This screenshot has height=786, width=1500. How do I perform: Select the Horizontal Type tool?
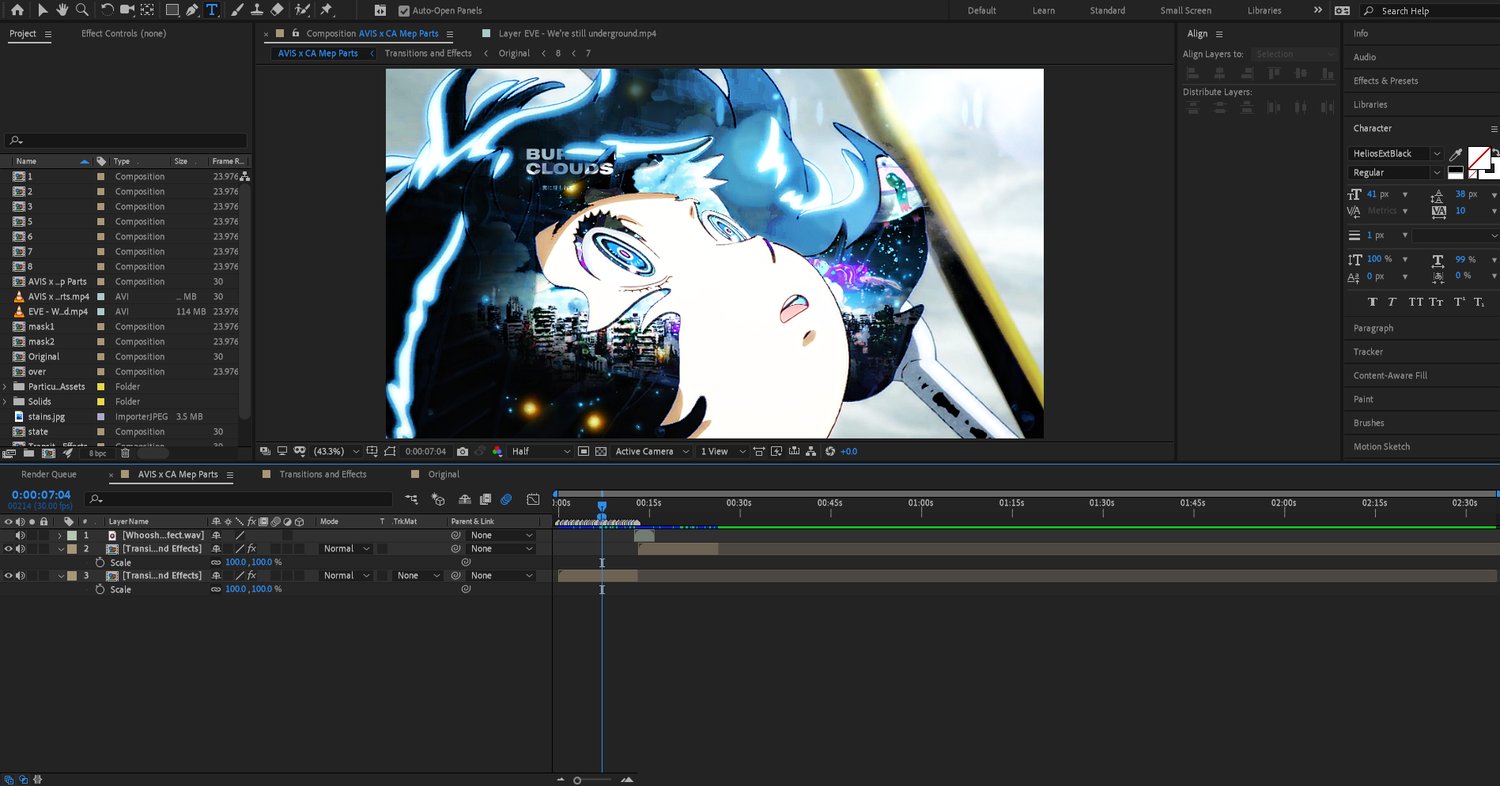[x=212, y=10]
